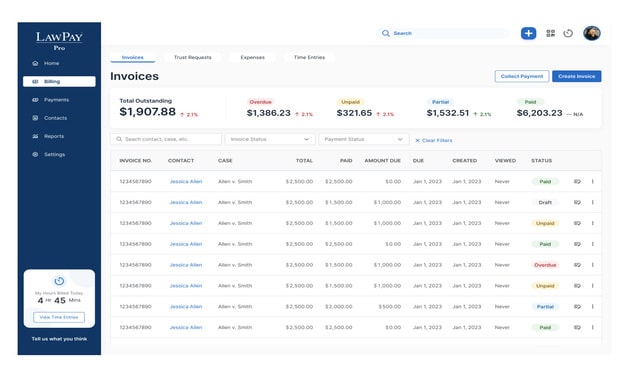Sort by the CREATED column header
The image size is (620, 372).
(x=465, y=161)
